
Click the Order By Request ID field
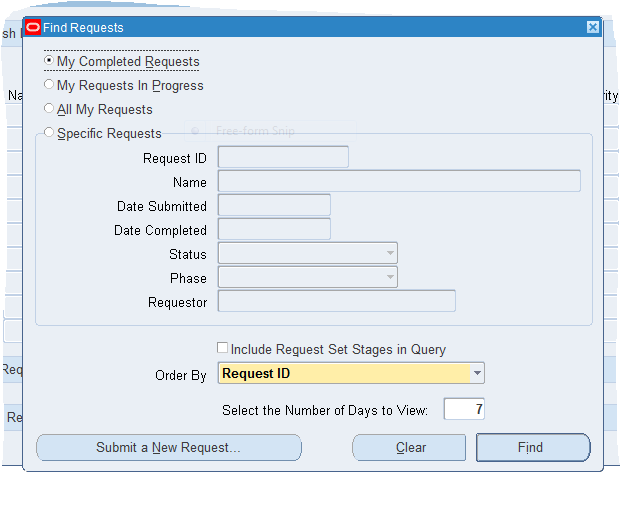(343, 374)
